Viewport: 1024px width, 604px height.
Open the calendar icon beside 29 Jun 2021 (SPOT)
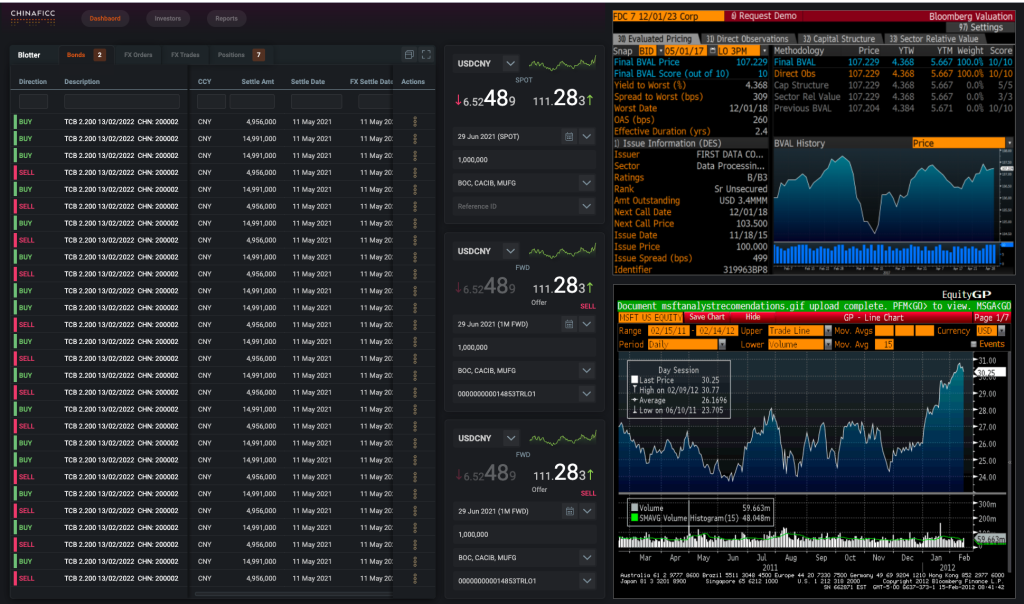(x=569, y=136)
